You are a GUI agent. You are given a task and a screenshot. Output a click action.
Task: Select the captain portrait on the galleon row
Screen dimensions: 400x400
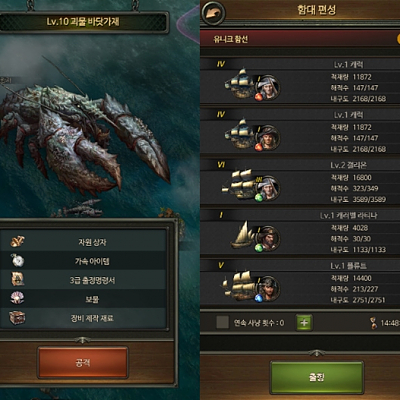click(268, 188)
